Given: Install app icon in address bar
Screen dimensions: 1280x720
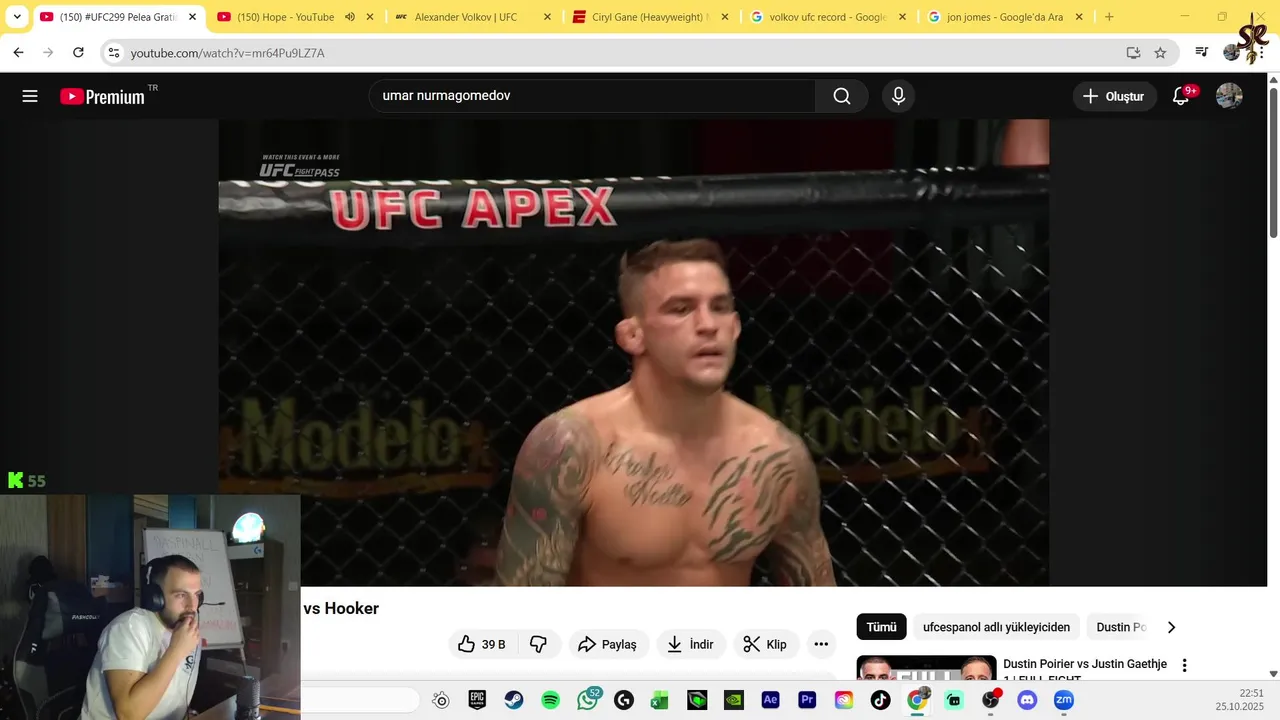Looking at the screenshot, I should pos(1133,53).
